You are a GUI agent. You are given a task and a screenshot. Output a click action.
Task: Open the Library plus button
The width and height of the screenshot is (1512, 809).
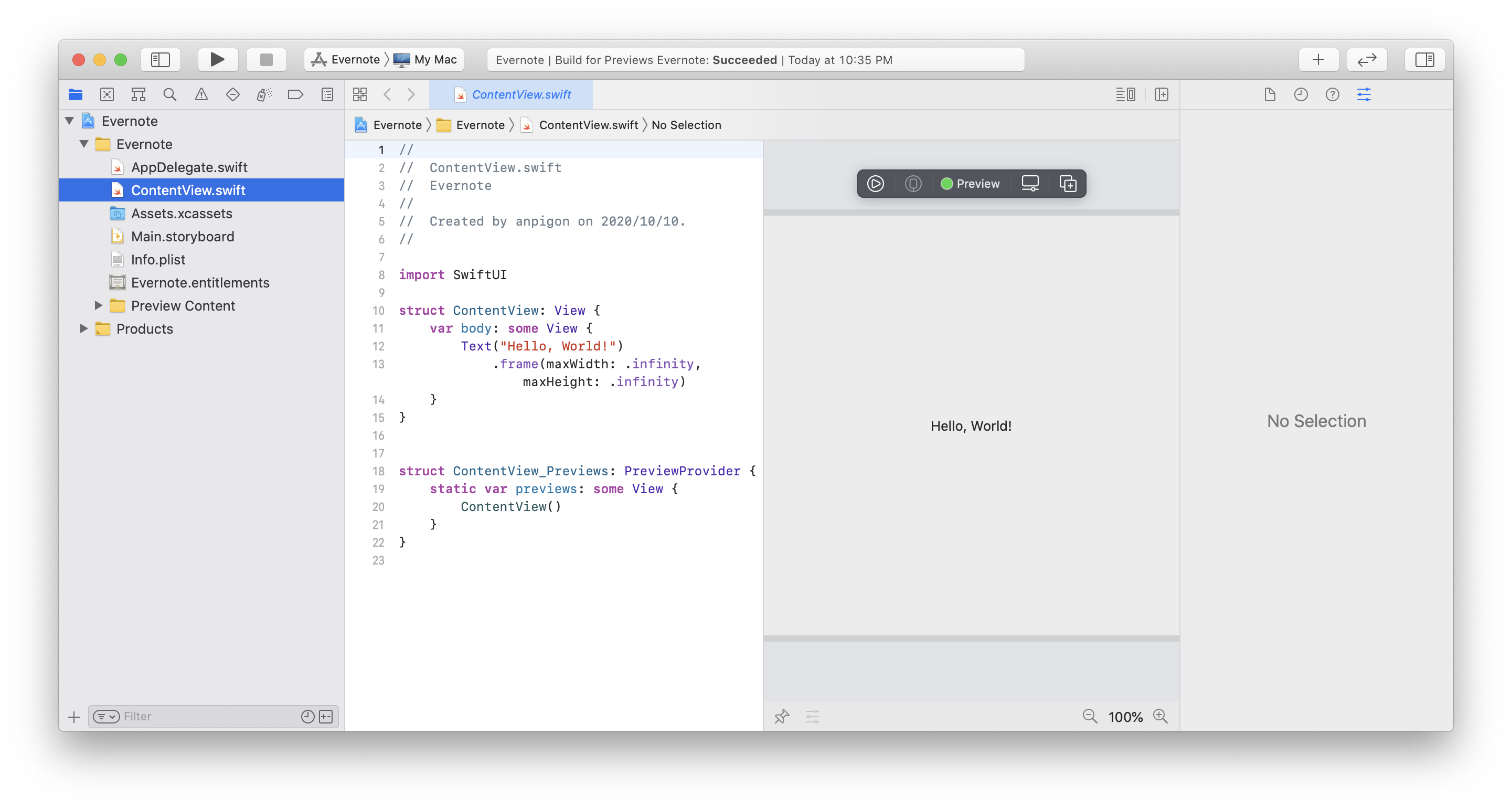tap(1318, 59)
